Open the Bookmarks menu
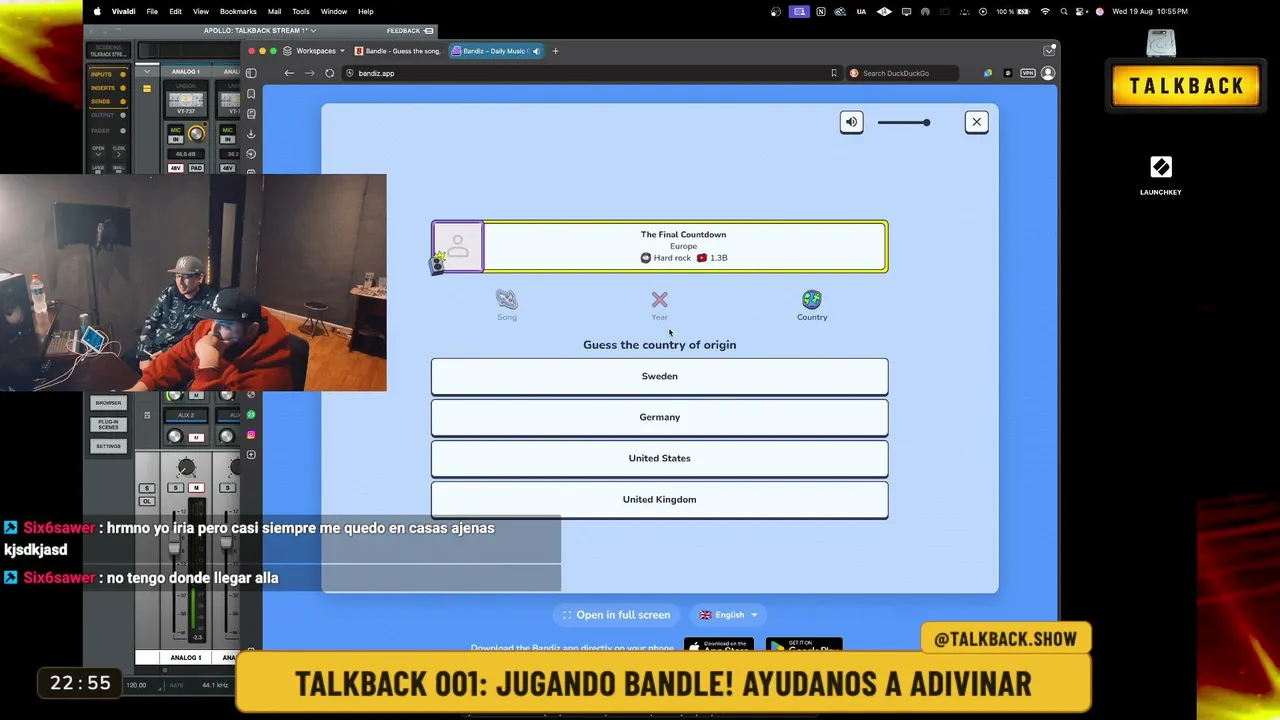Screen dimensions: 1280x720 click(x=238, y=11)
